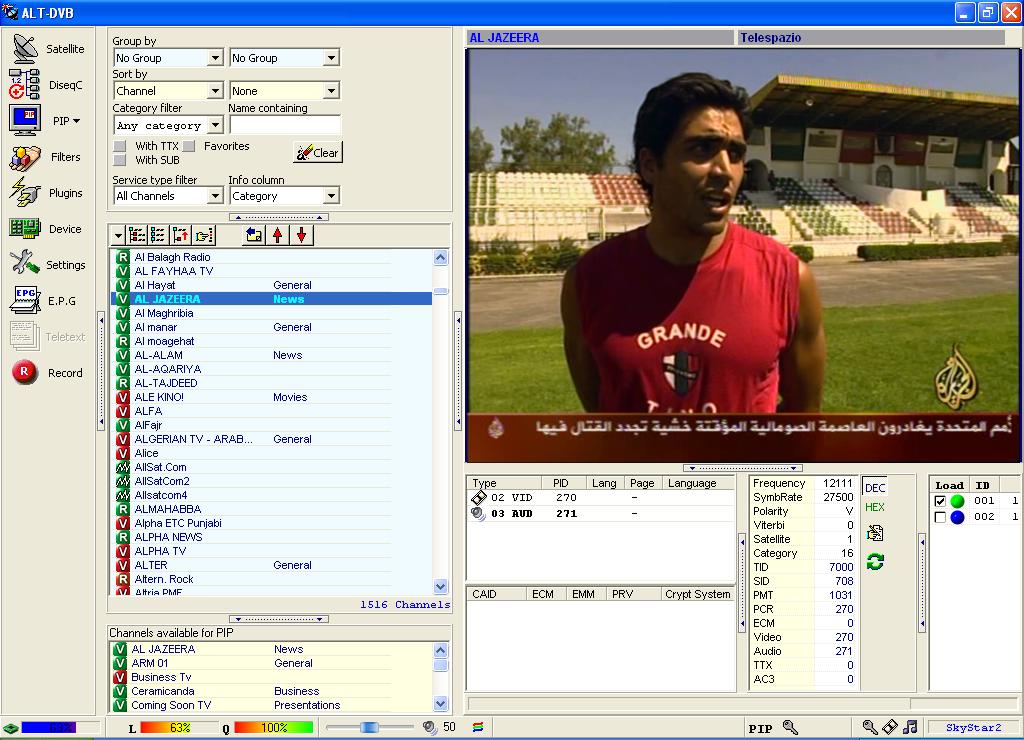Click the PIP label in status bar

pyautogui.click(x=760, y=728)
